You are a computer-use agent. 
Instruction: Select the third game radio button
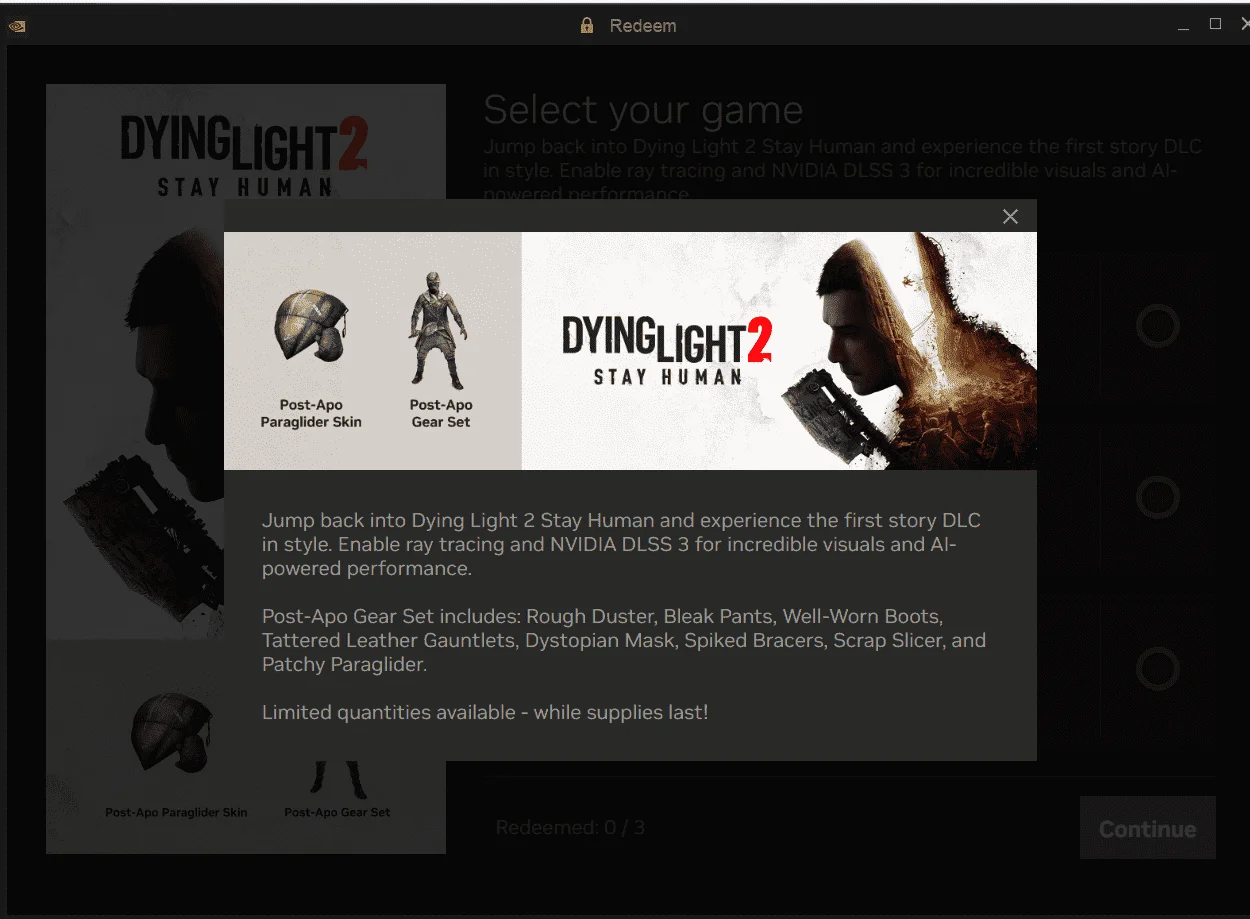pyautogui.click(x=1158, y=668)
